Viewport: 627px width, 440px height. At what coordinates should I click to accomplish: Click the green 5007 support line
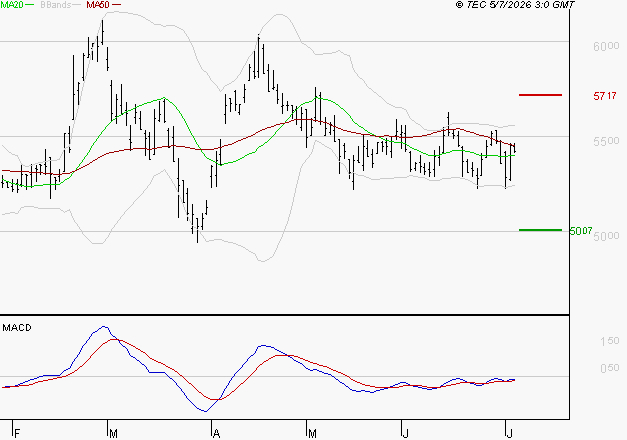click(x=540, y=230)
